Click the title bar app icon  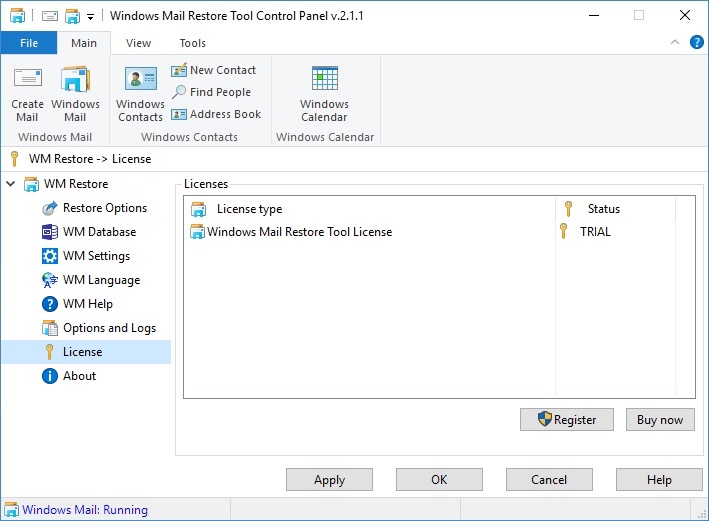pos(17,16)
